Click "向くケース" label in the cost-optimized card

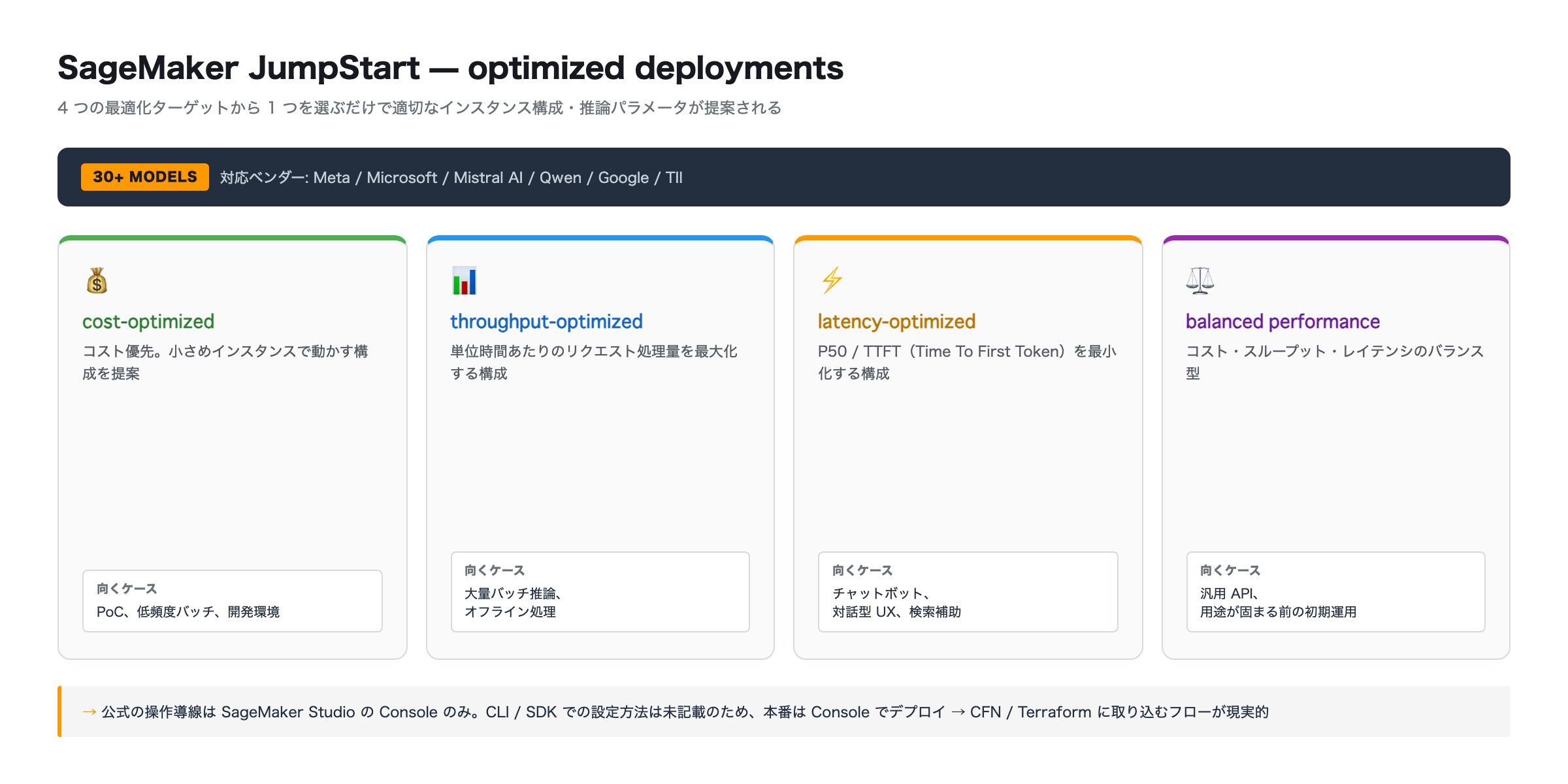127,589
